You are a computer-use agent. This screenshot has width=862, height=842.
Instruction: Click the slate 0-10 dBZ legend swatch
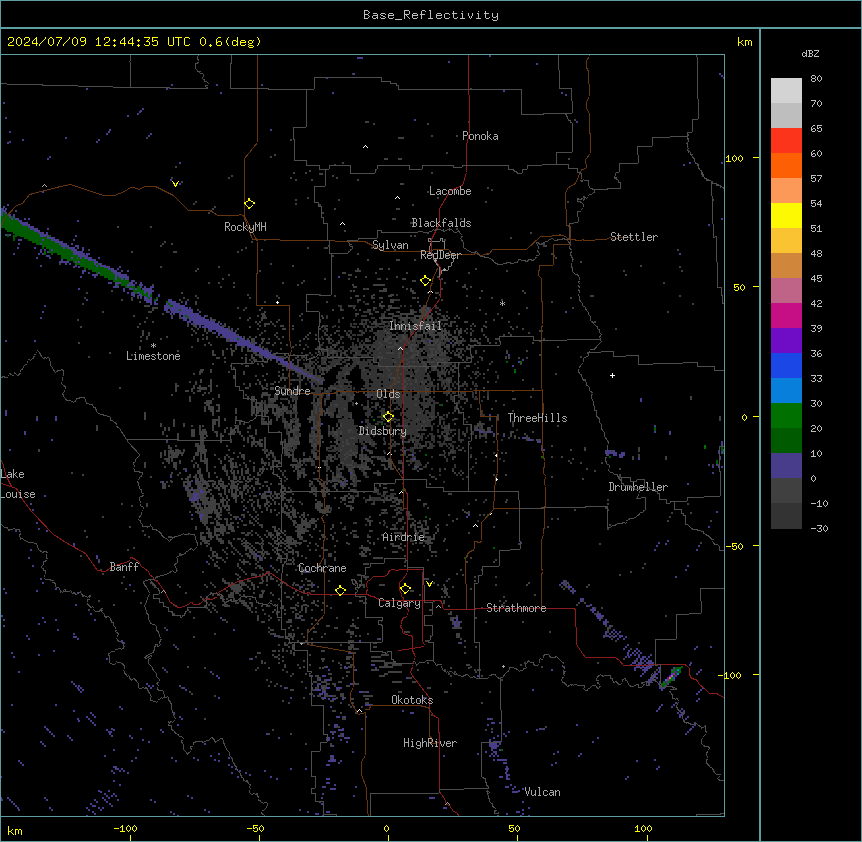click(786, 466)
